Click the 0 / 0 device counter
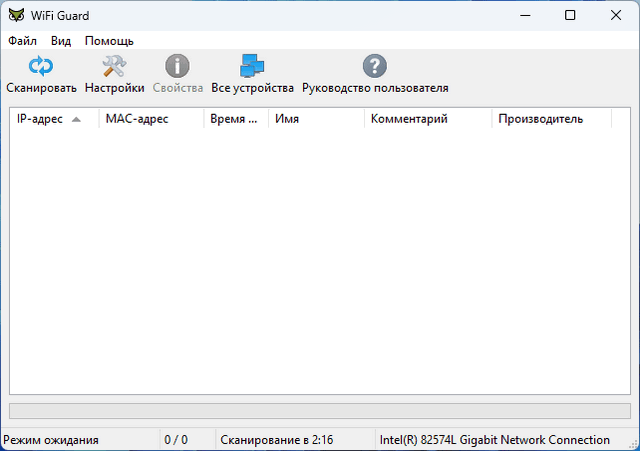 pos(176,440)
